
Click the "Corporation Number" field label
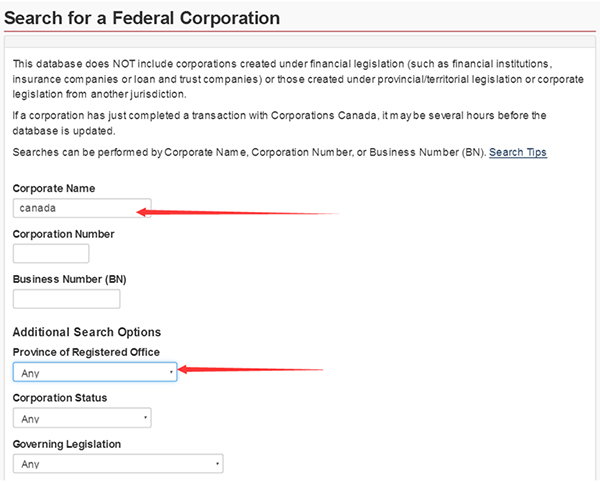coord(63,234)
